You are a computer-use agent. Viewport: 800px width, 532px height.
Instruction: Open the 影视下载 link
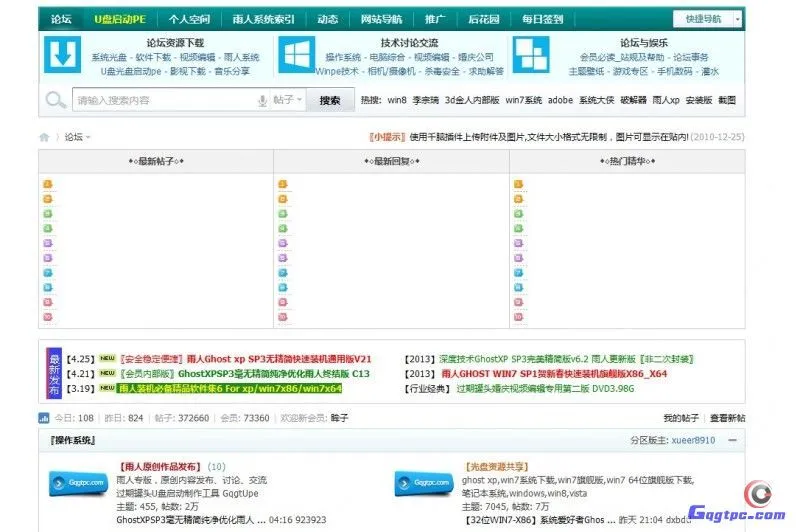click(188, 71)
